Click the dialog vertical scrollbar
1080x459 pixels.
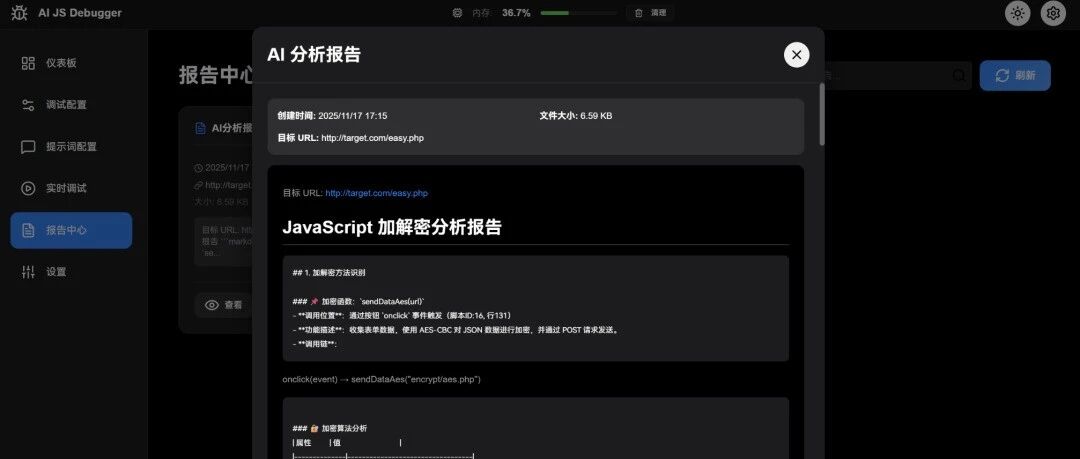822,114
